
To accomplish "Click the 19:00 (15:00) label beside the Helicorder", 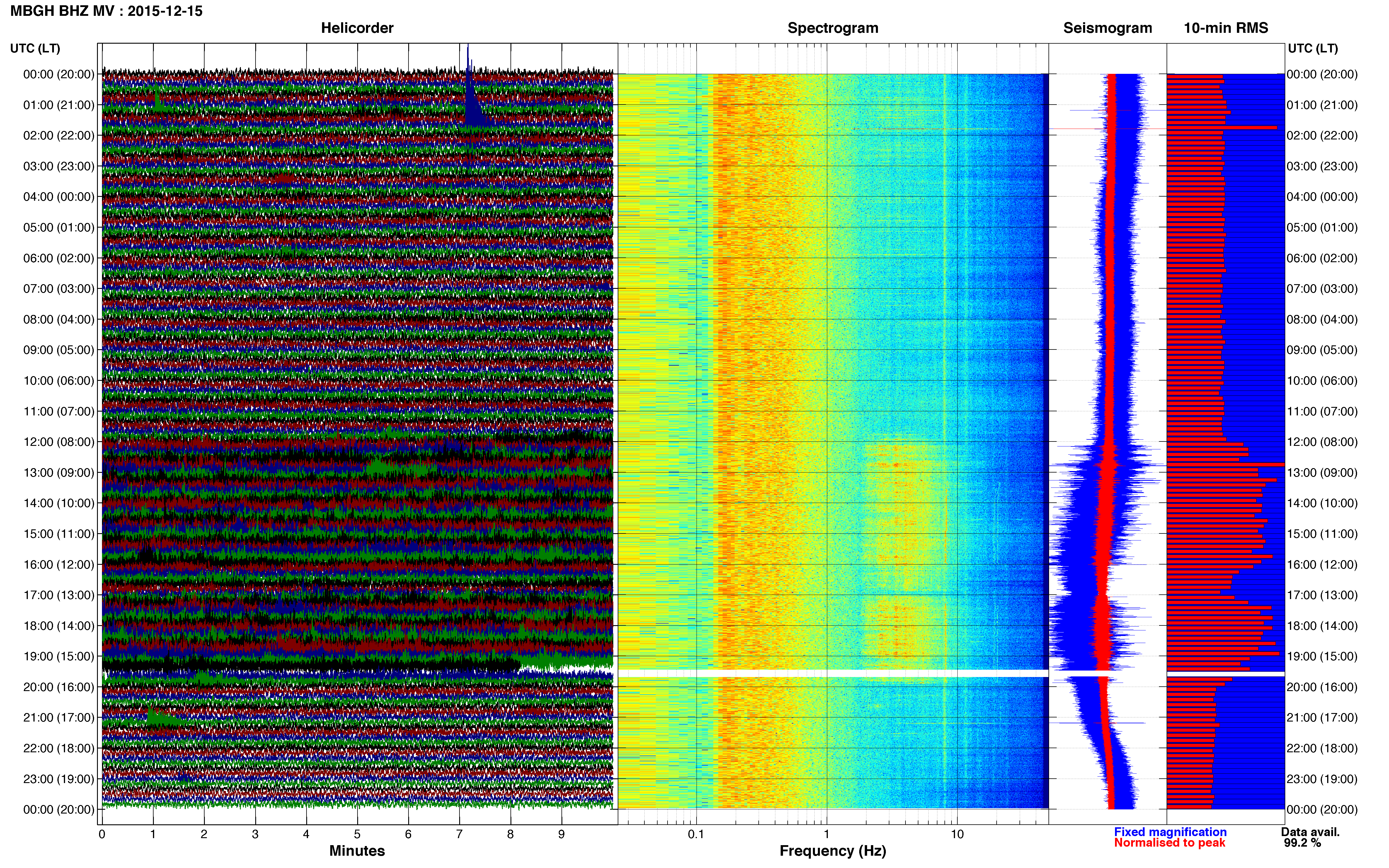I will pyautogui.click(x=59, y=656).
